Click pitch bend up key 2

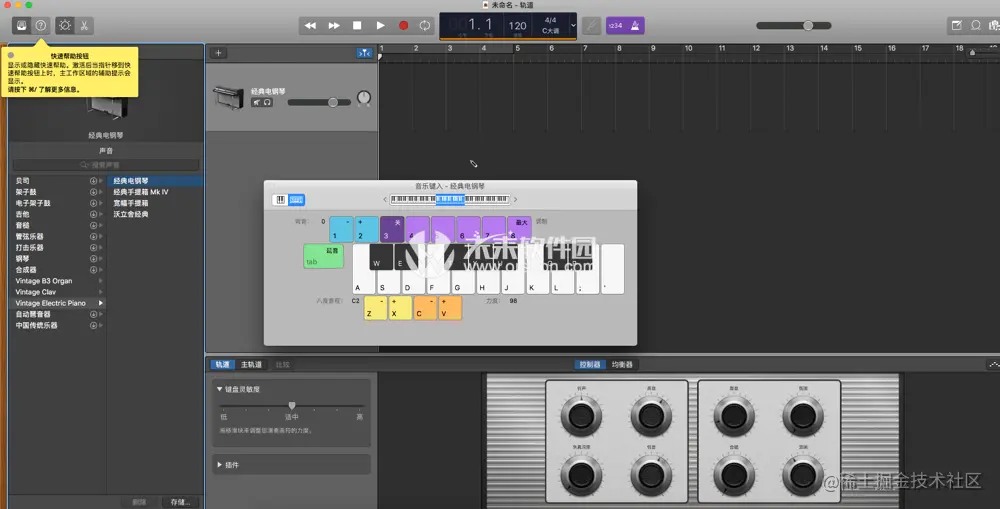367,229
